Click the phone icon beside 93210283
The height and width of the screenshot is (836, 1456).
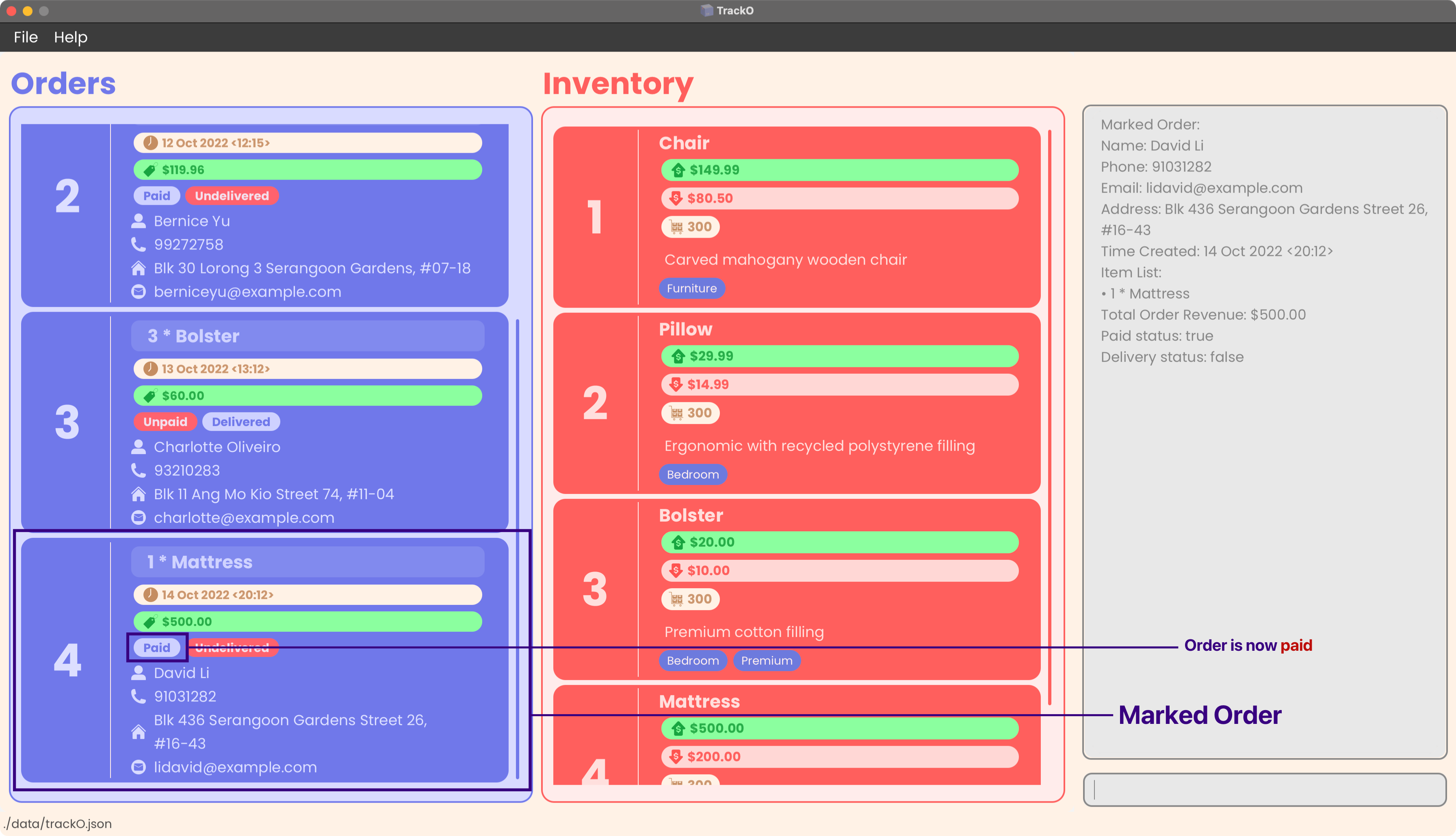click(139, 470)
